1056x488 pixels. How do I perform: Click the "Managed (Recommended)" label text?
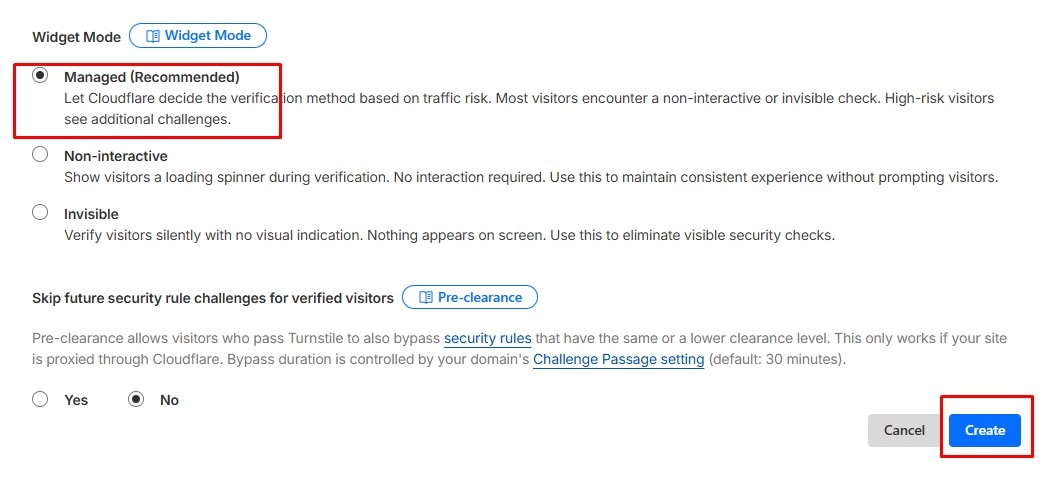click(152, 77)
